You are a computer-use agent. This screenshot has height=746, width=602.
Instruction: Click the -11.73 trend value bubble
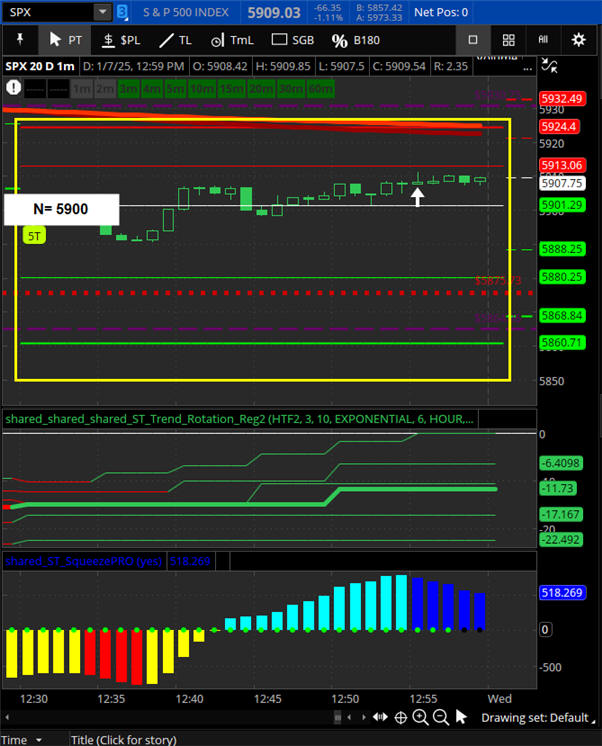coord(558,488)
